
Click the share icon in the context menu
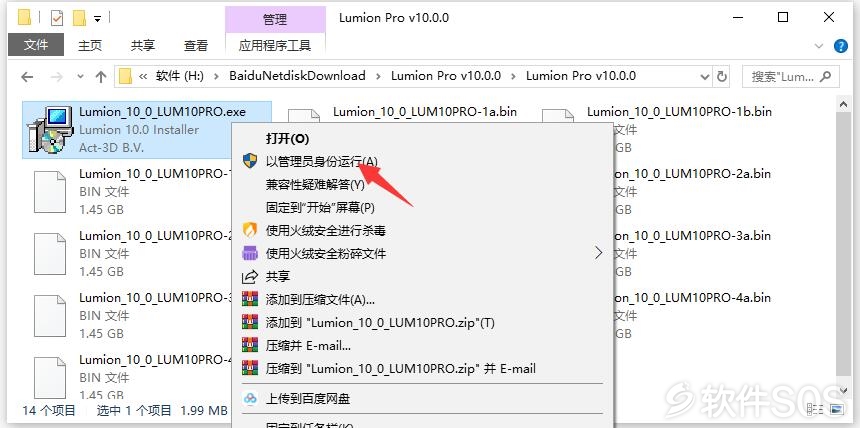pyautogui.click(x=250, y=277)
